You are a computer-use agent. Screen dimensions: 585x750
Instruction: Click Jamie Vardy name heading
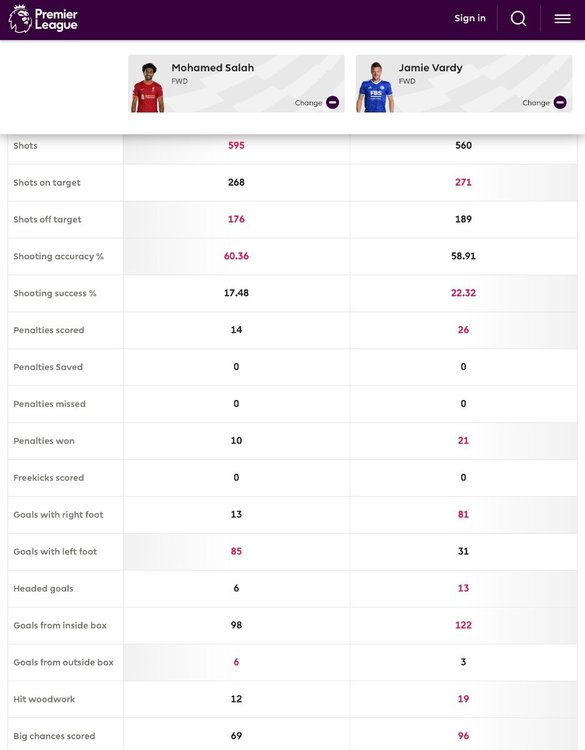tap(430, 68)
